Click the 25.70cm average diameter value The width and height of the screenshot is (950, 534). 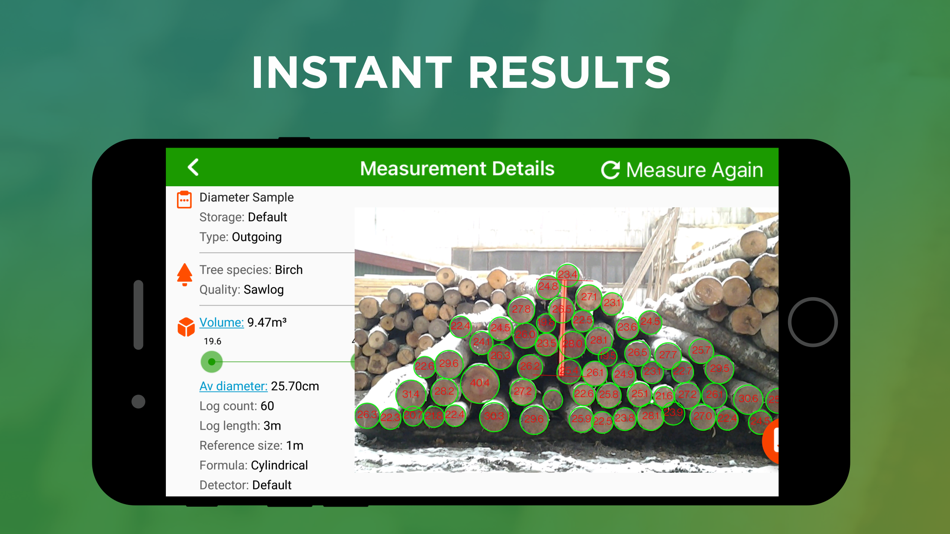(x=295, y=386)
